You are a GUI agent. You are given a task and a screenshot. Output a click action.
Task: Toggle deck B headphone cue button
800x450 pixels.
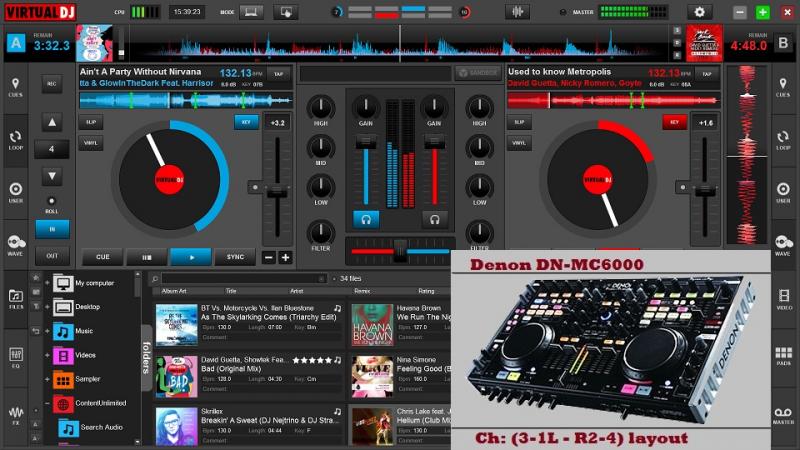pyautogui.click(x=434, y=219)
